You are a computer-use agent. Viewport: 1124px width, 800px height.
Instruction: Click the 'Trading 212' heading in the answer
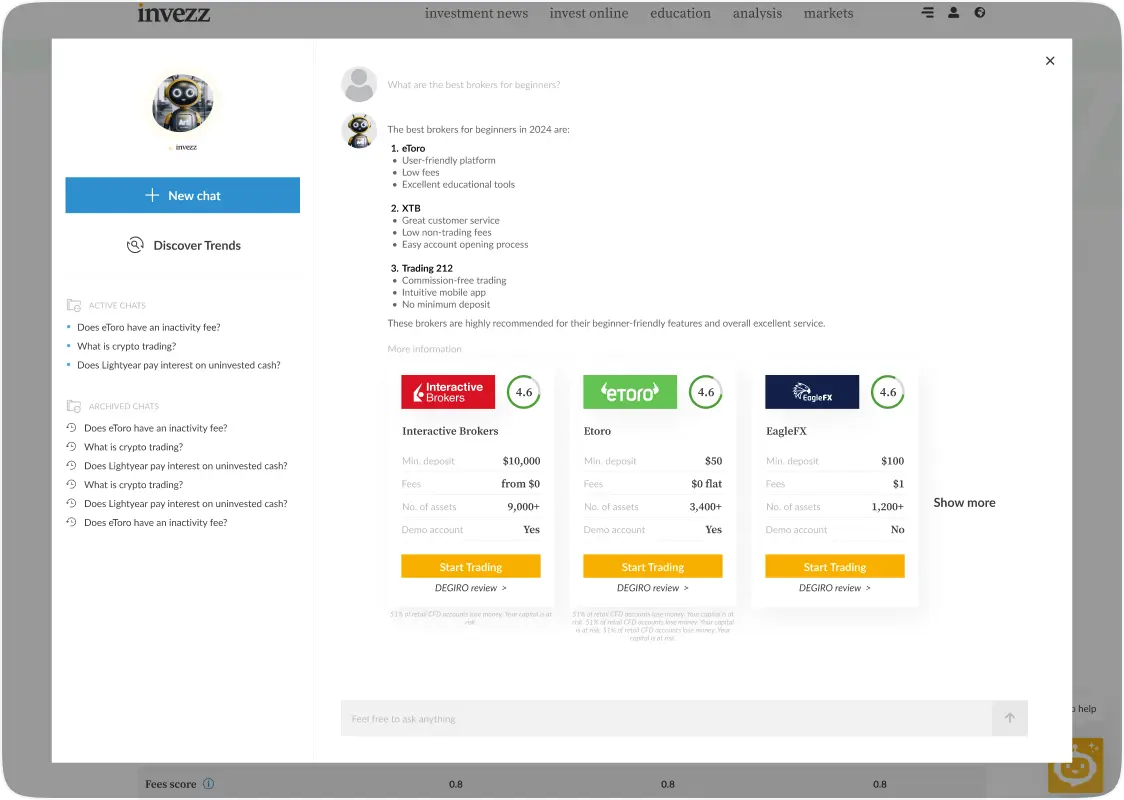427,268
